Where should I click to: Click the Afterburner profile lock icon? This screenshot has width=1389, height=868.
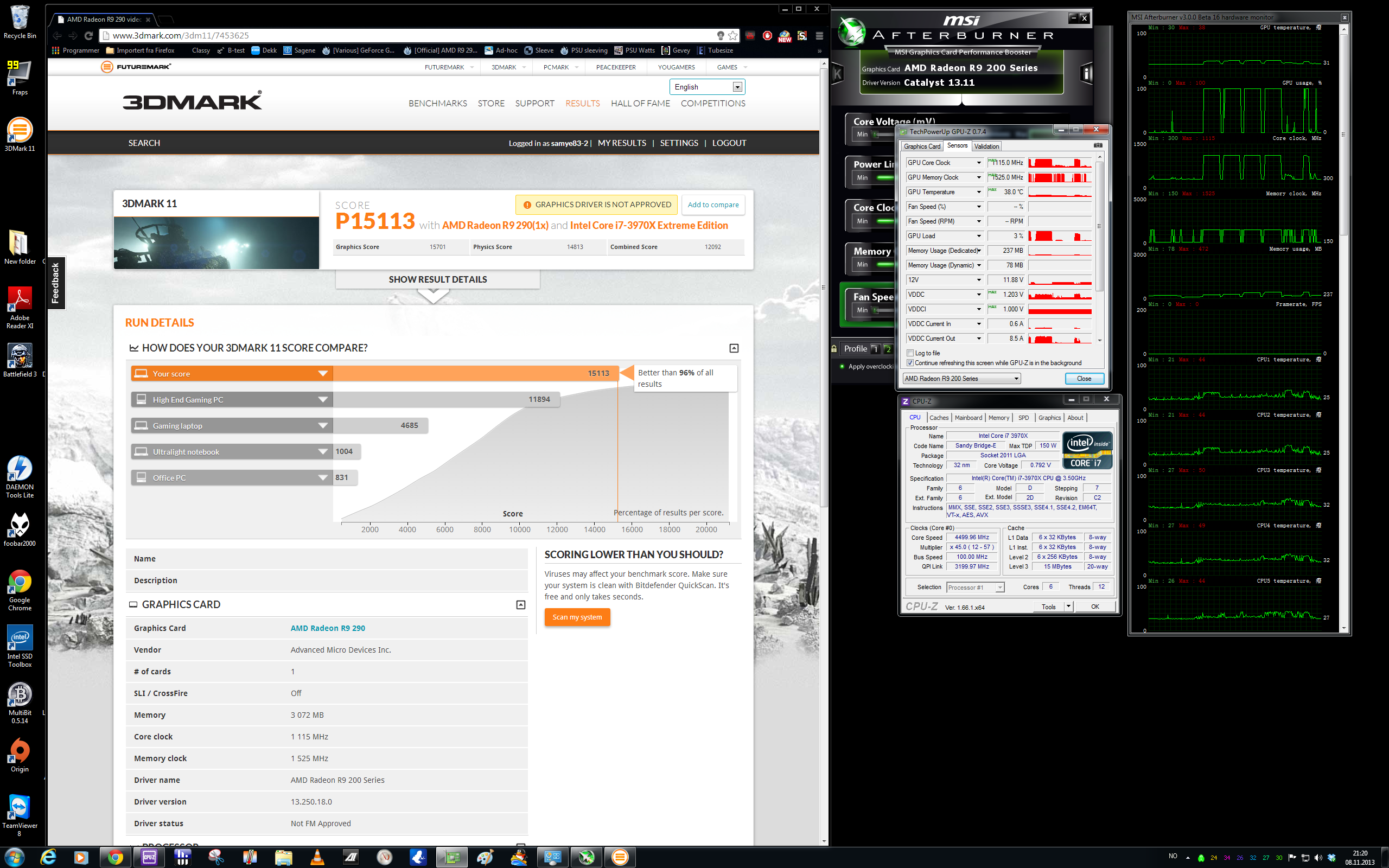point(834,348)
